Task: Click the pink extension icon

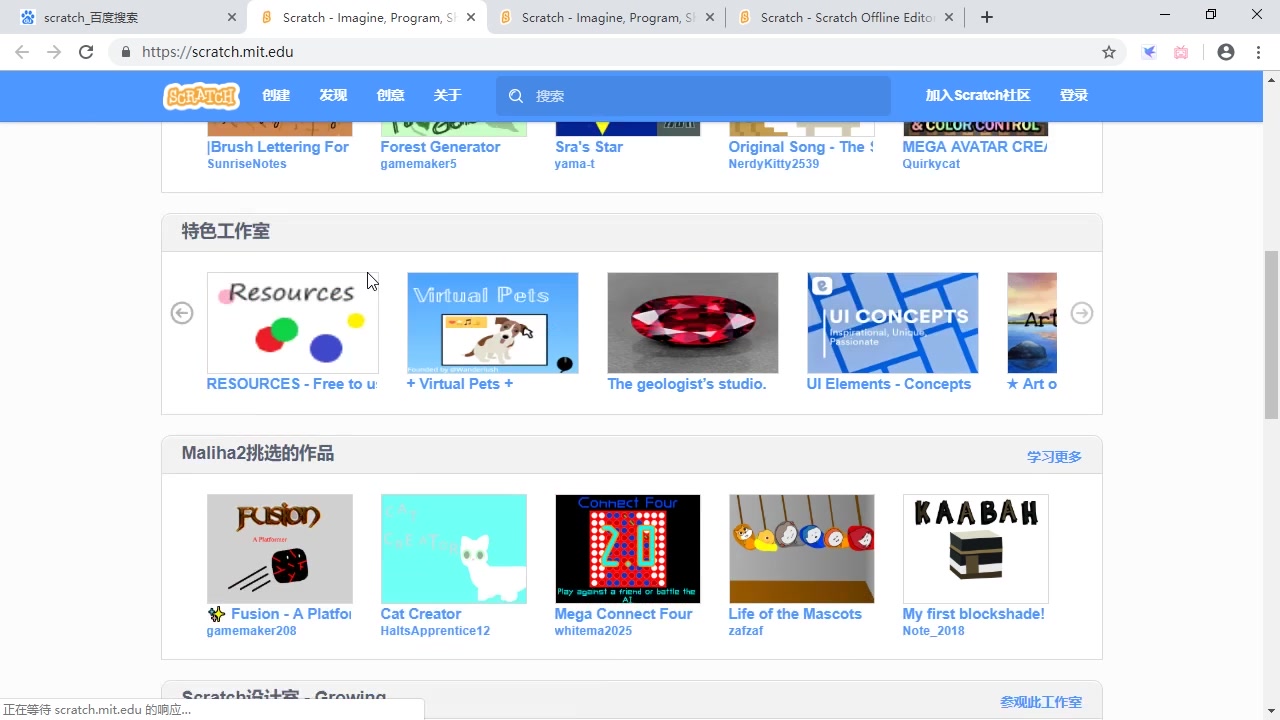Action: coord(1181,52)
